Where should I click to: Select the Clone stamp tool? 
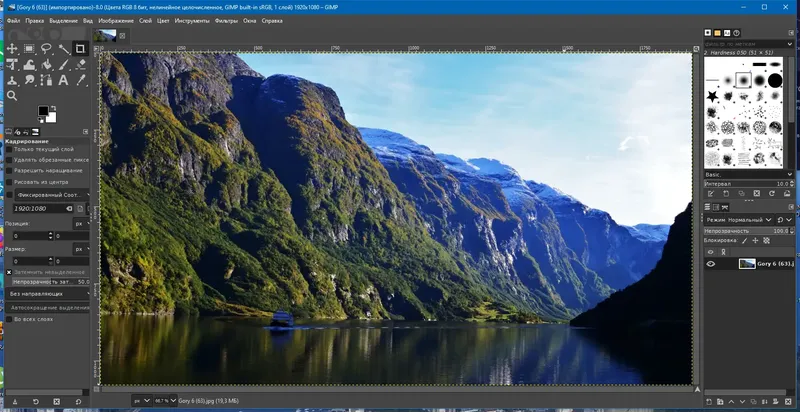[x=12, y=80]
